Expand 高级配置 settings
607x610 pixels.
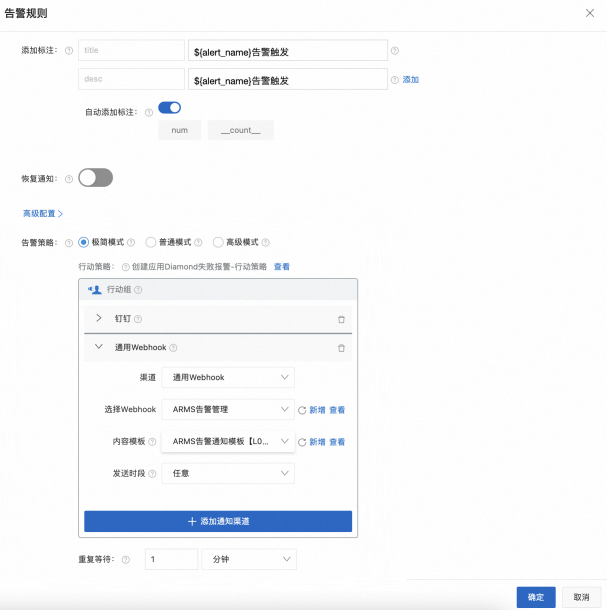tap(42, 214)
